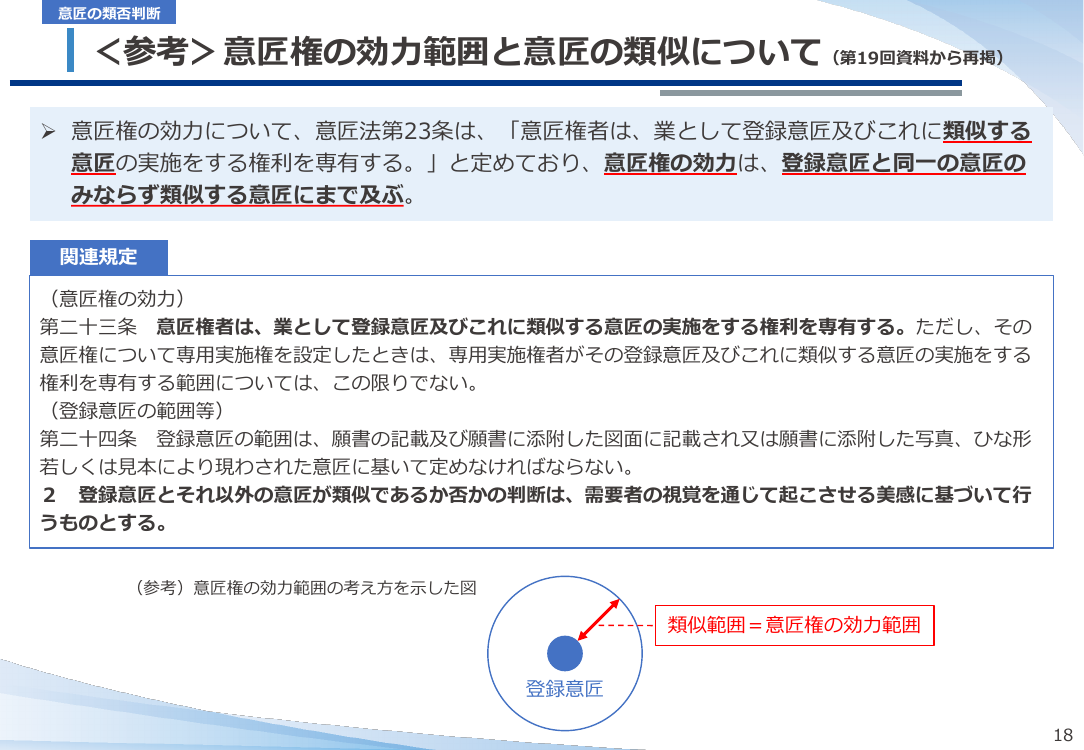Click the article number "第二十三条"

click(88, 327)
